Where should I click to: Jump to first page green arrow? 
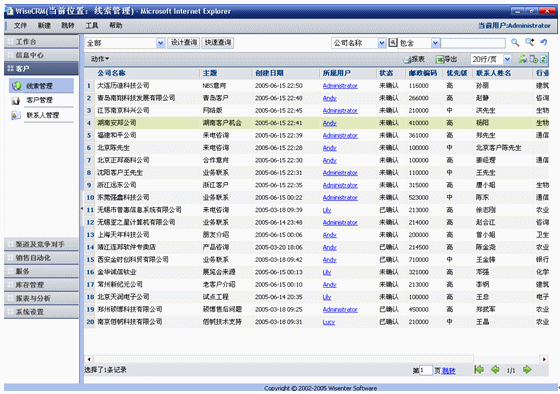coord(479,370)
